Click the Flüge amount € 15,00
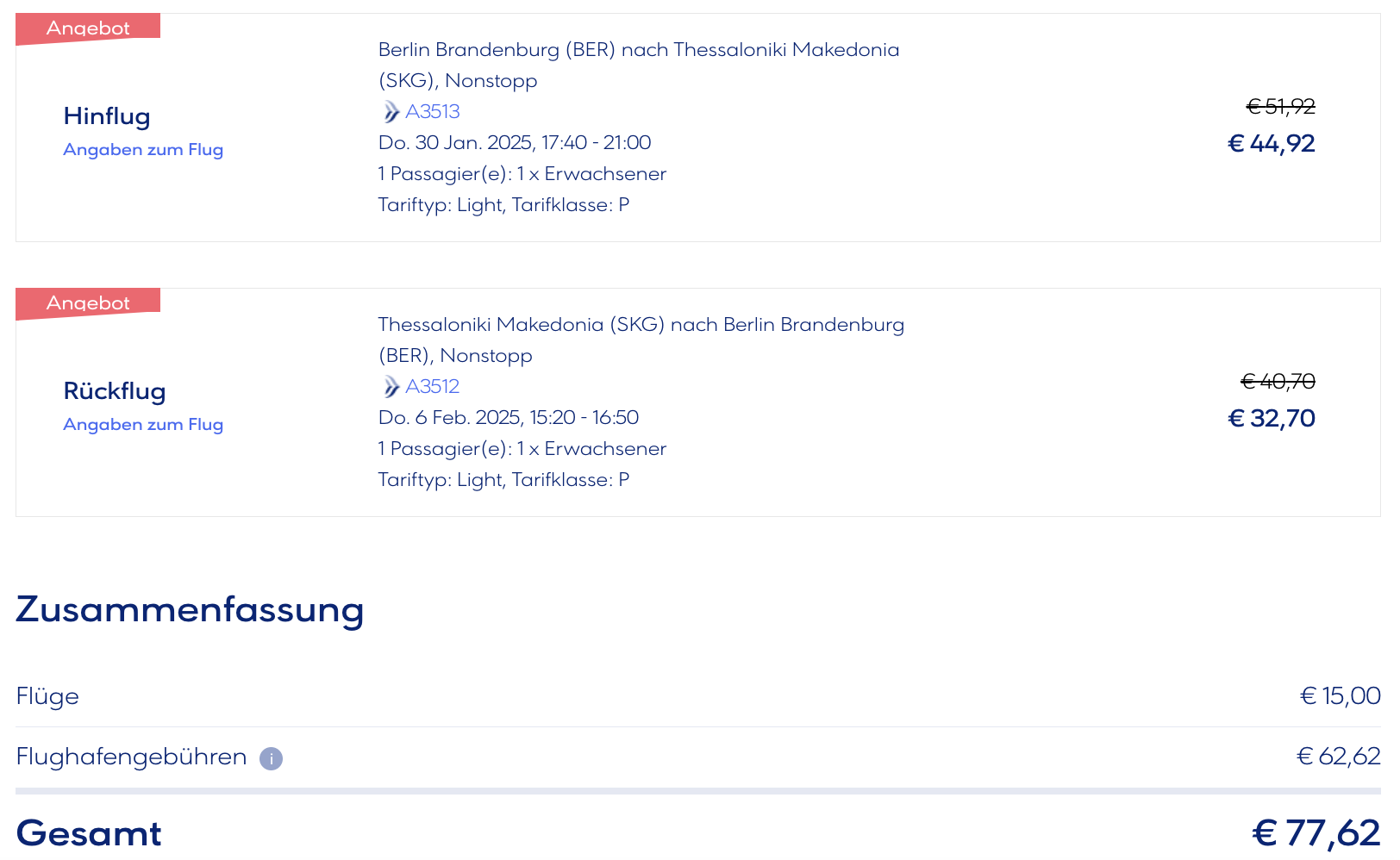The height and width of the screenshot is (860, 1400). (1341, 696)
